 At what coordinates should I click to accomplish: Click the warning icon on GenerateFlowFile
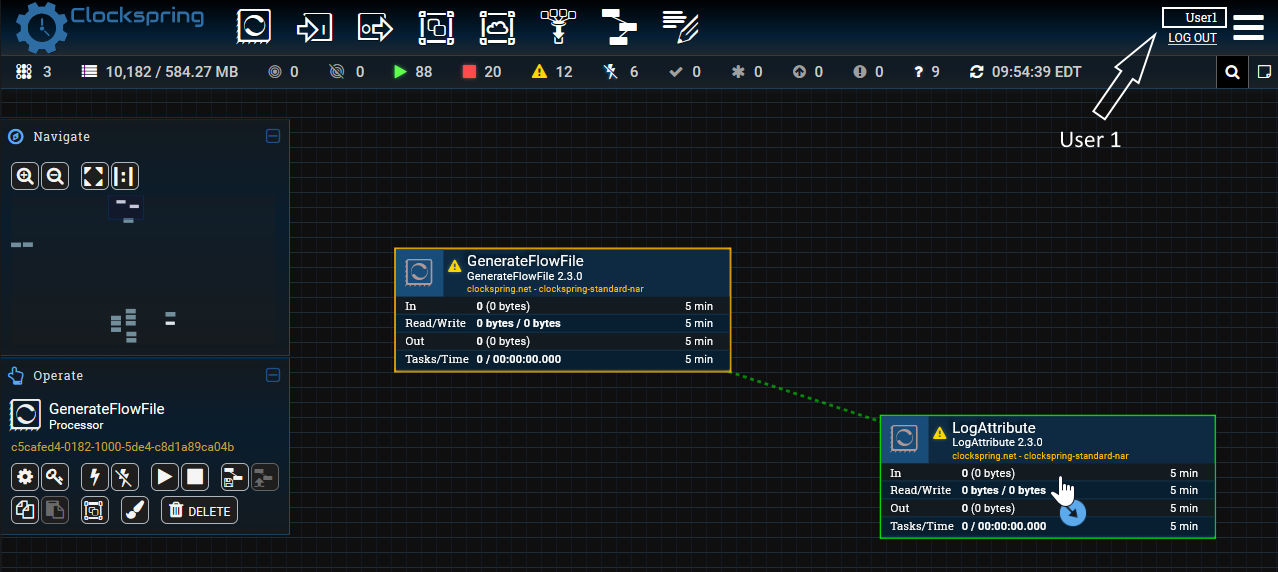click(455, 266)
